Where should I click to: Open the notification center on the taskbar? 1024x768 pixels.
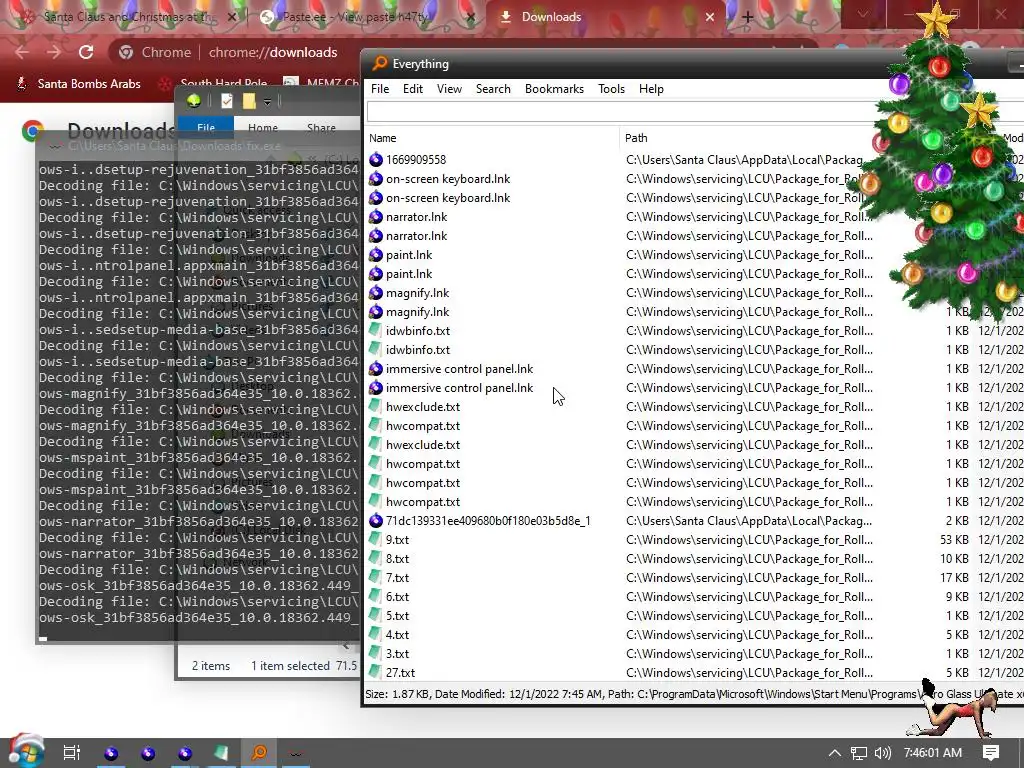click(x=991, y=753)
